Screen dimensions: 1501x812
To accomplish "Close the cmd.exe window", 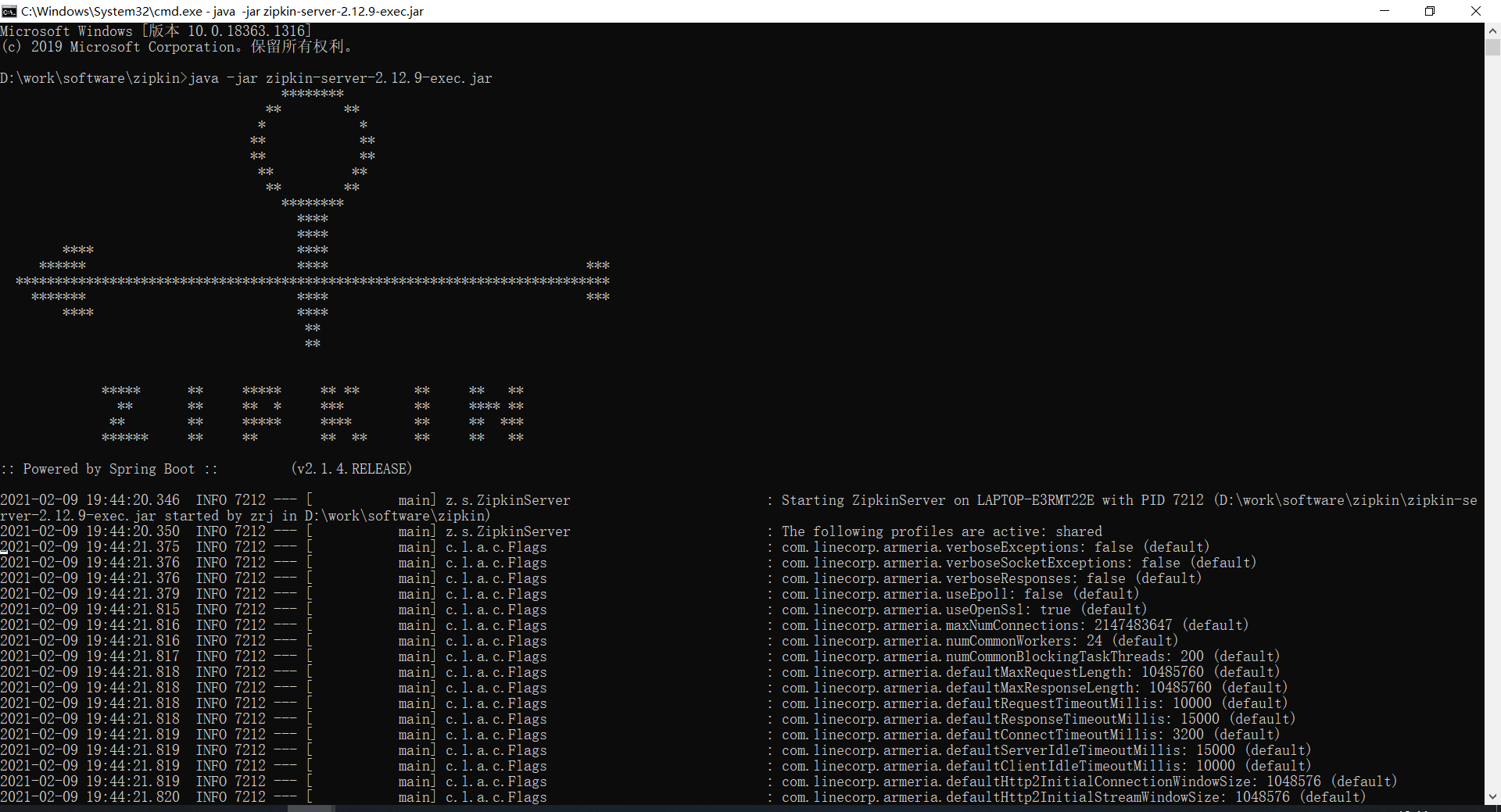I will click(1476, 11).
